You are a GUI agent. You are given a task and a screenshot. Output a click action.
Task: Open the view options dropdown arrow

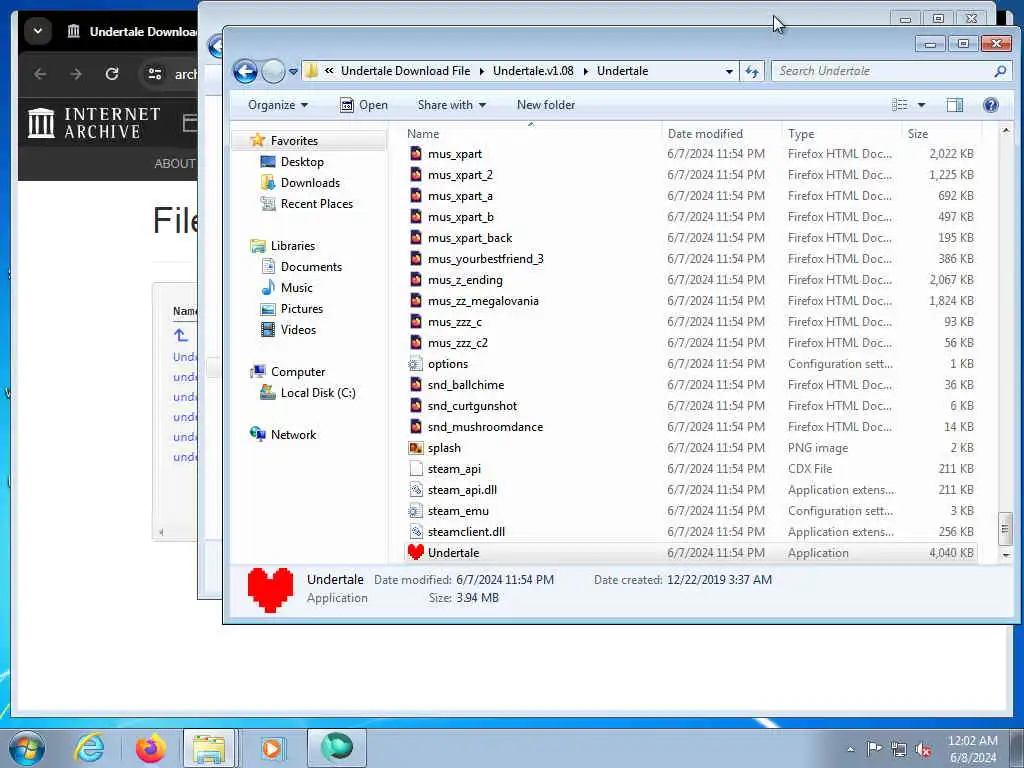[921, 105]
